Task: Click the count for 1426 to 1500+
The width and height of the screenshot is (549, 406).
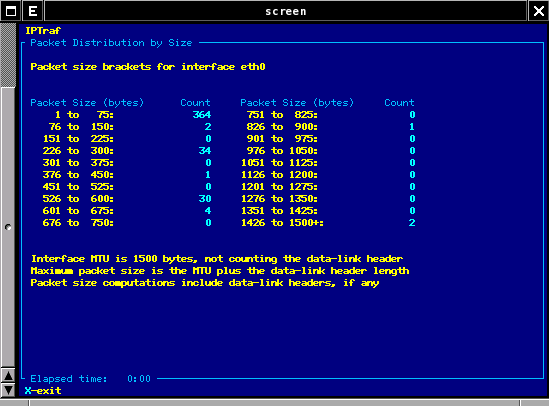Action: [412, 223]
